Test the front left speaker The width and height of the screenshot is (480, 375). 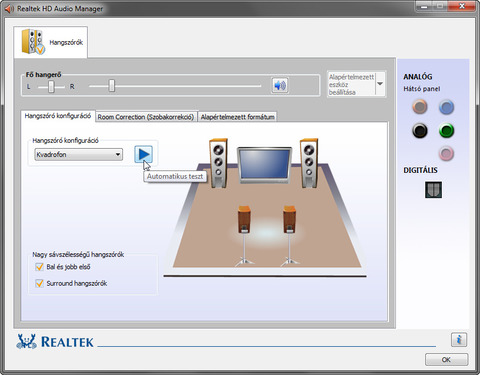point(218,163)
